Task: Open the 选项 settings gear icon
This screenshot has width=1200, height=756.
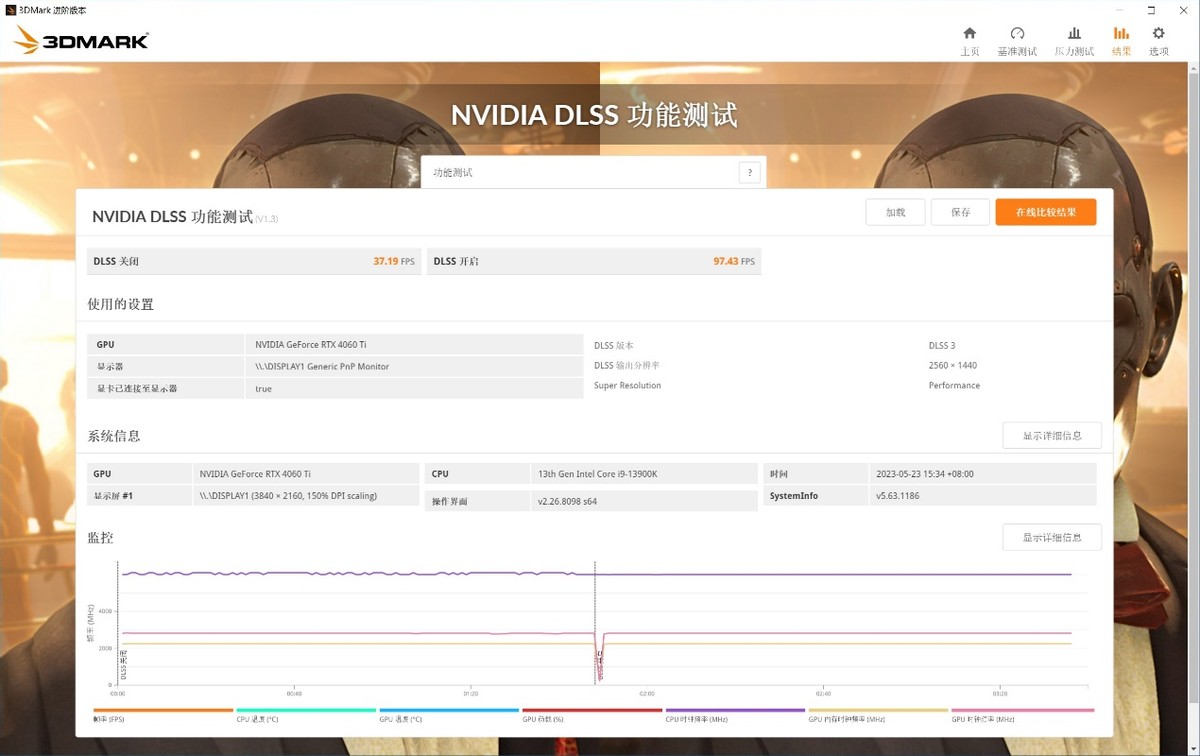Action: (1158, 33)
